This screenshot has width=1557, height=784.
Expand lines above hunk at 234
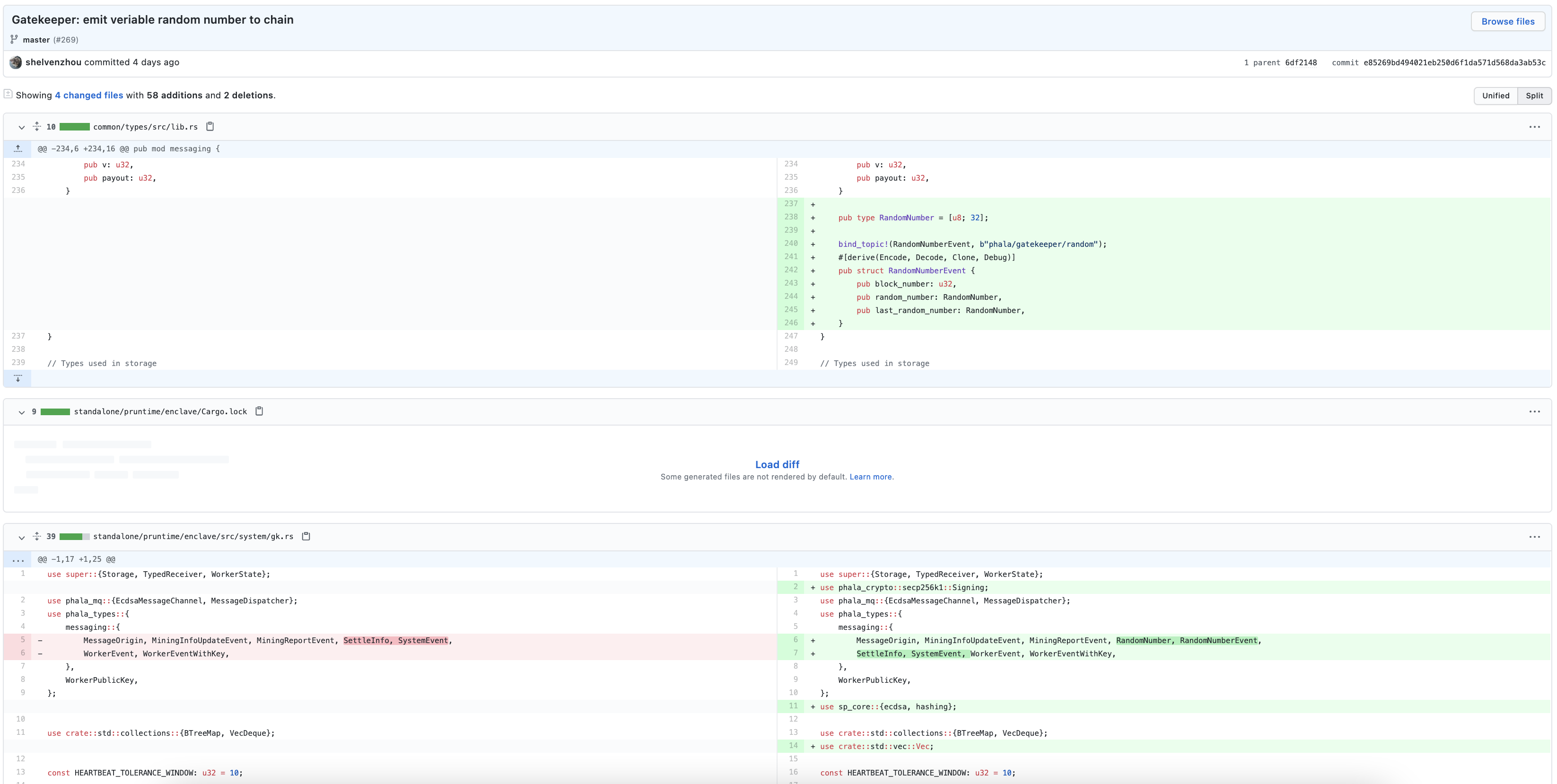17,148
